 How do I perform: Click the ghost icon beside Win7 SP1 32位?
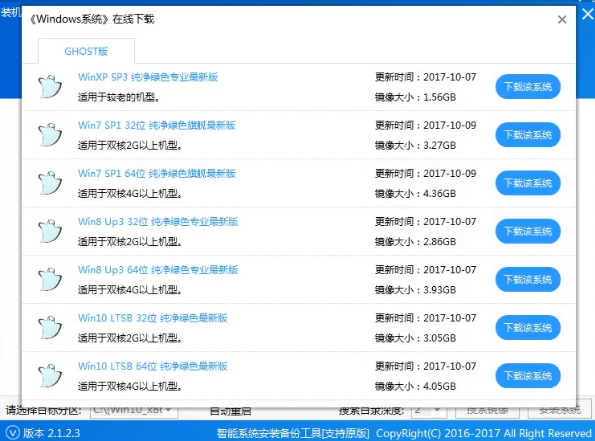[x=50, y=135]
